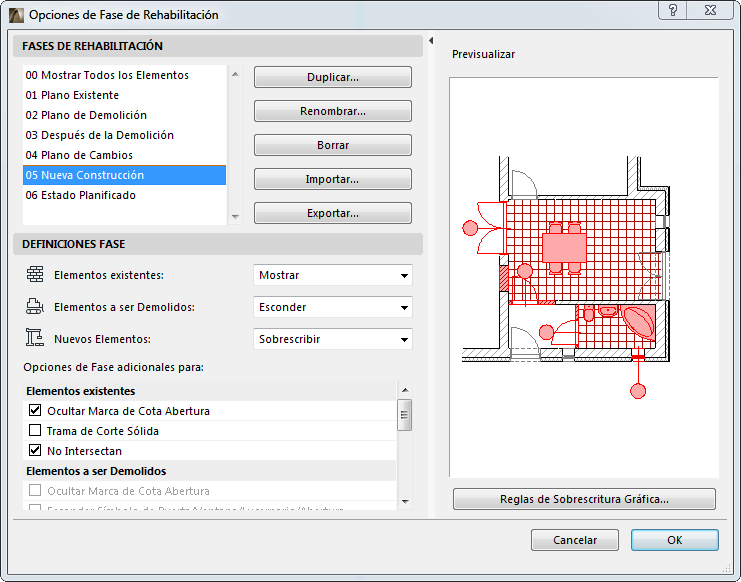Click the Duplicar button
Image resolution: width=741 pixels, height=582 pixels.
(x=333, y=77)
